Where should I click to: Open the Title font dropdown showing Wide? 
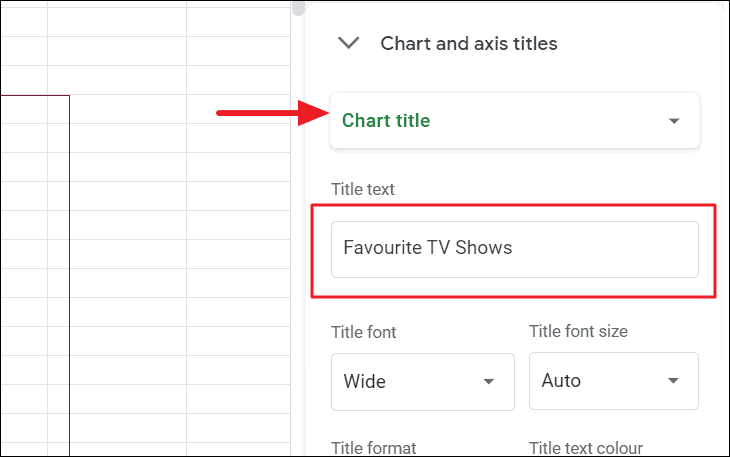(x=422, y=381)
